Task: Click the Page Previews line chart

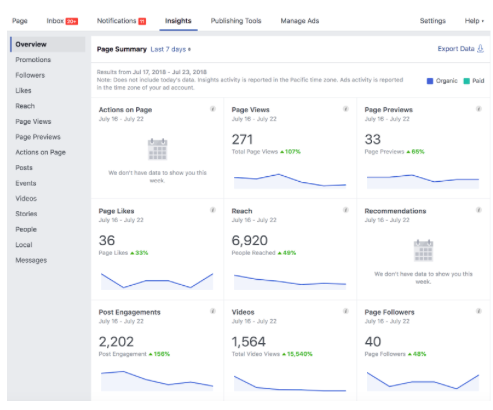Action: pyautogui.click(x=423, y=181)
